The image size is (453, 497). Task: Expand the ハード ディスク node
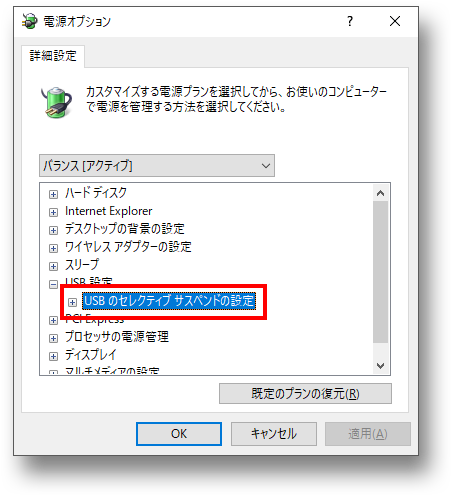click(53, 194)
